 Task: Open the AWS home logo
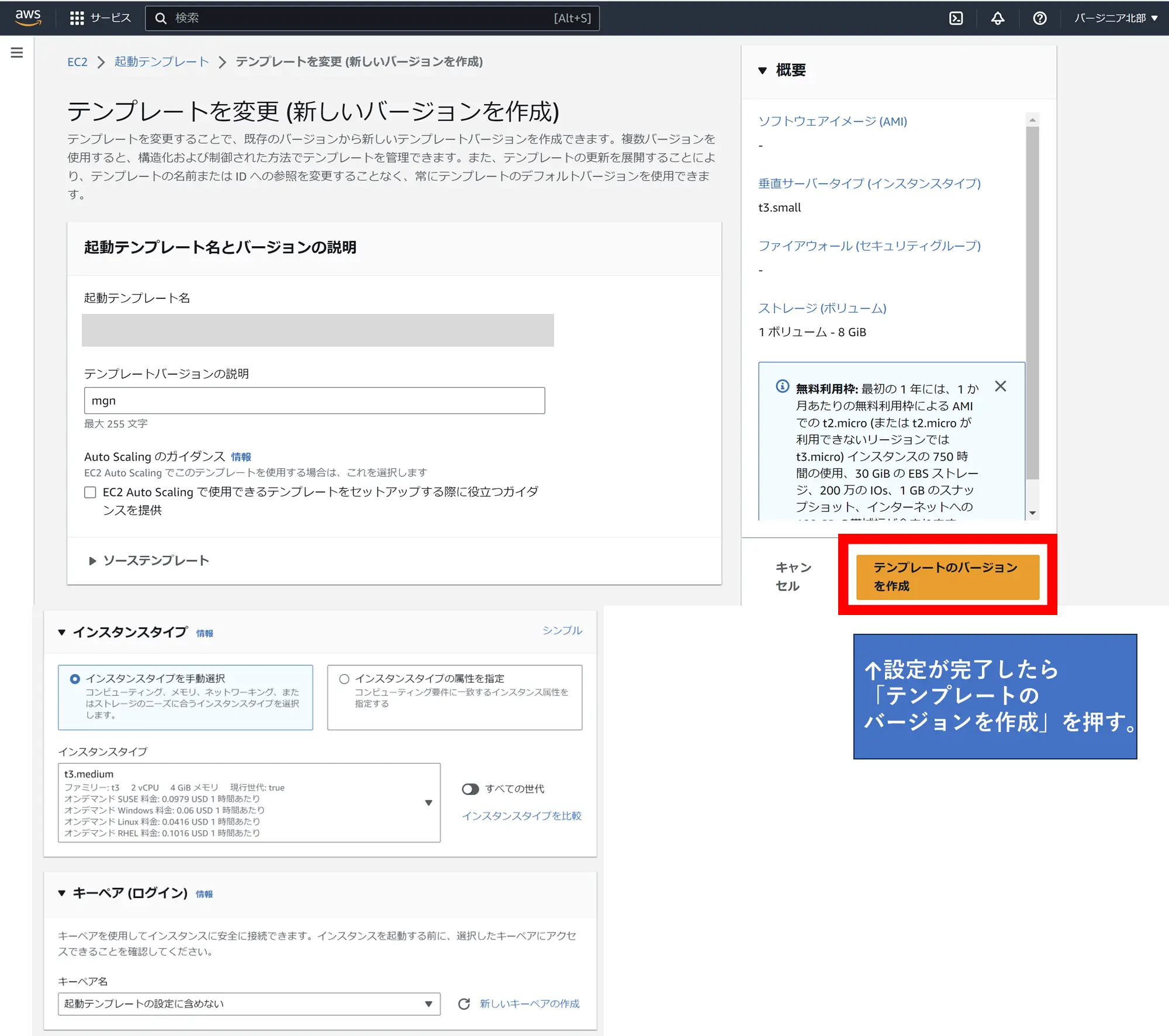coord(28,18)
